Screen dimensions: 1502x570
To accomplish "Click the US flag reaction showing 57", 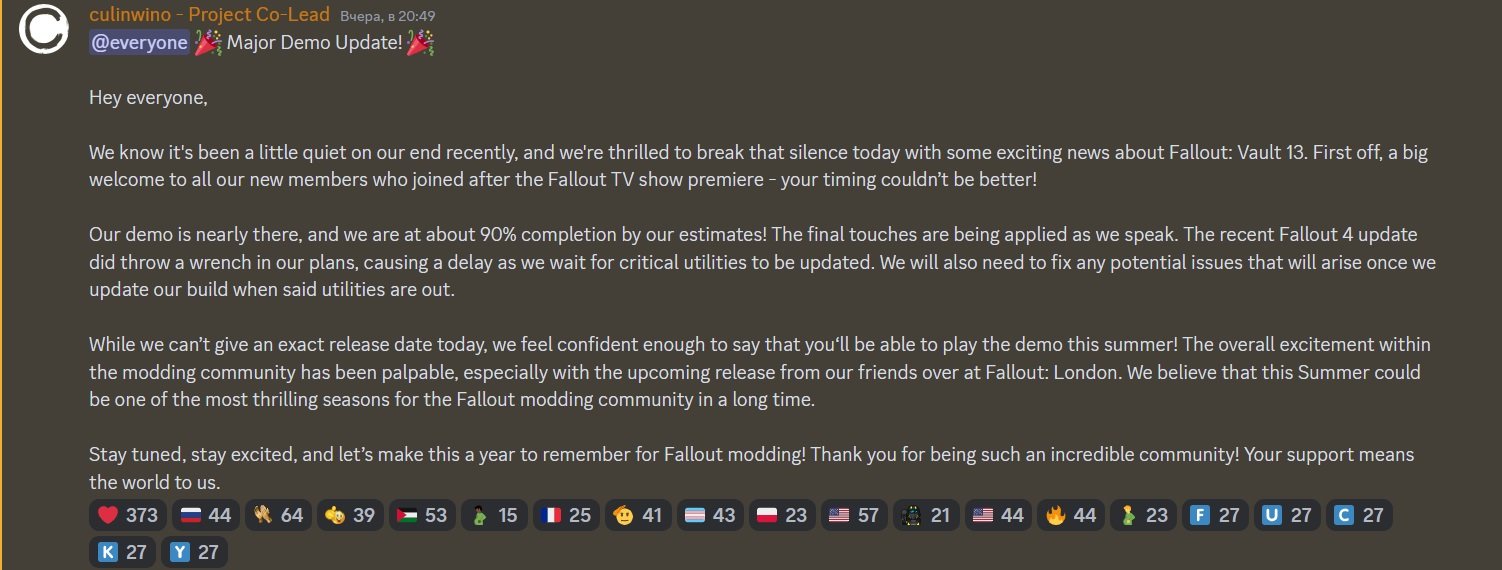I will click(x=854, y=516).
